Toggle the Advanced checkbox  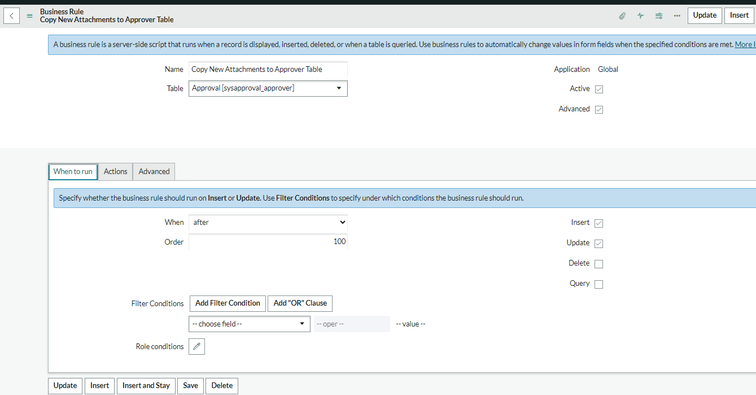tap(599, 109)
